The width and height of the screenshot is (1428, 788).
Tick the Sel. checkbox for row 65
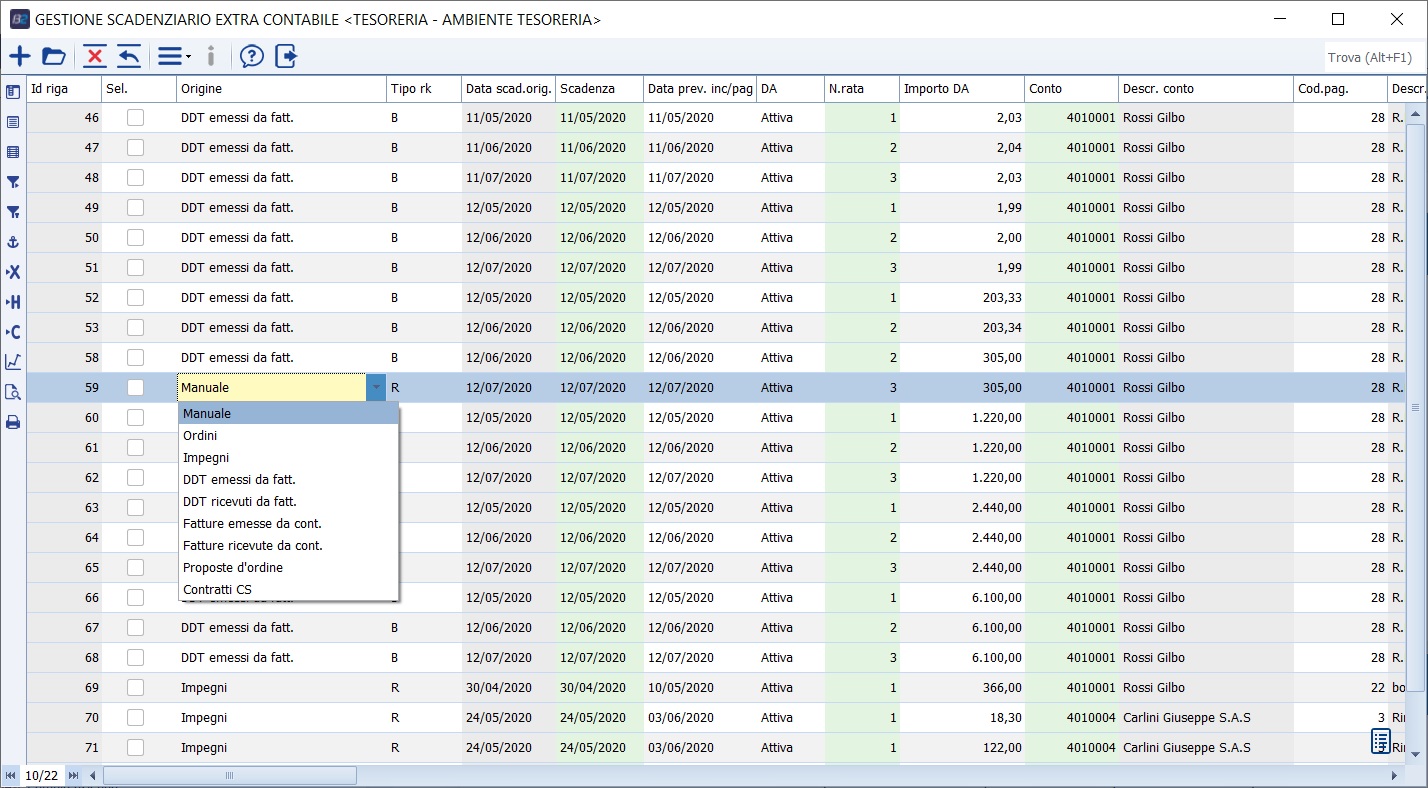(x=135, y=568)
